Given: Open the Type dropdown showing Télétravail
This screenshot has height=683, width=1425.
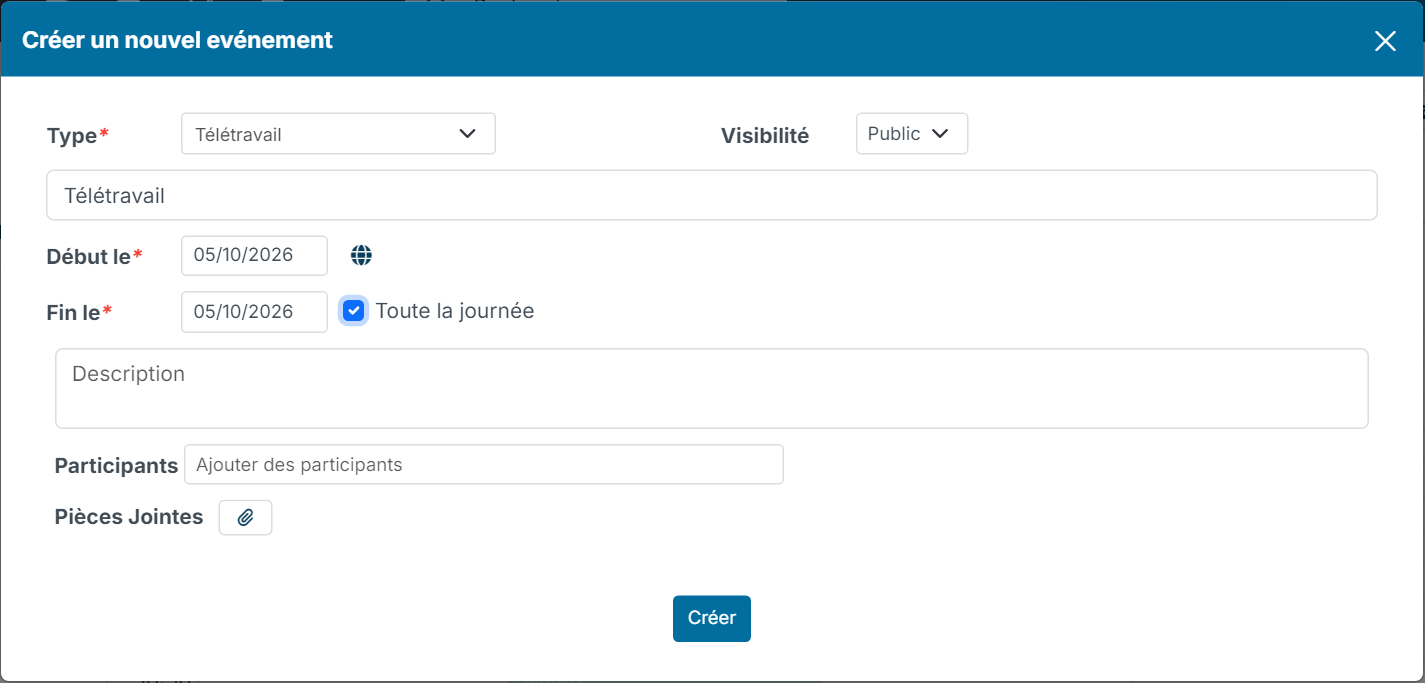Looking at the screenshot, I should (x=338, y=134).
